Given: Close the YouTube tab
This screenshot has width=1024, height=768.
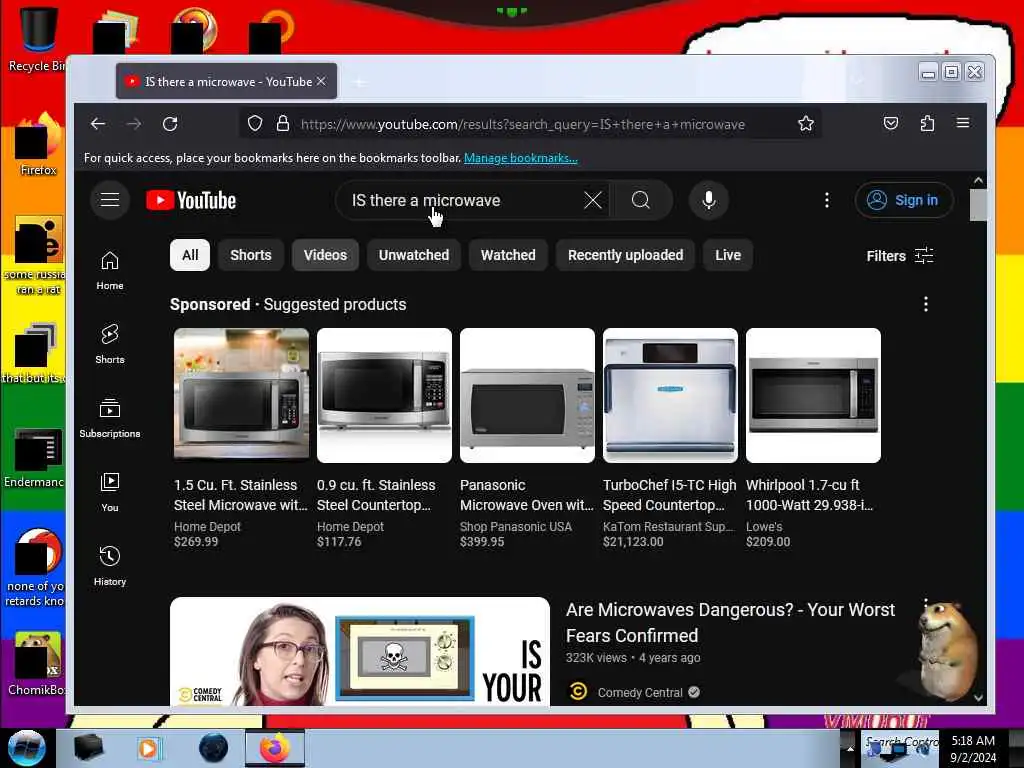Looking at the screenshot, I should (x=321, y=81).
